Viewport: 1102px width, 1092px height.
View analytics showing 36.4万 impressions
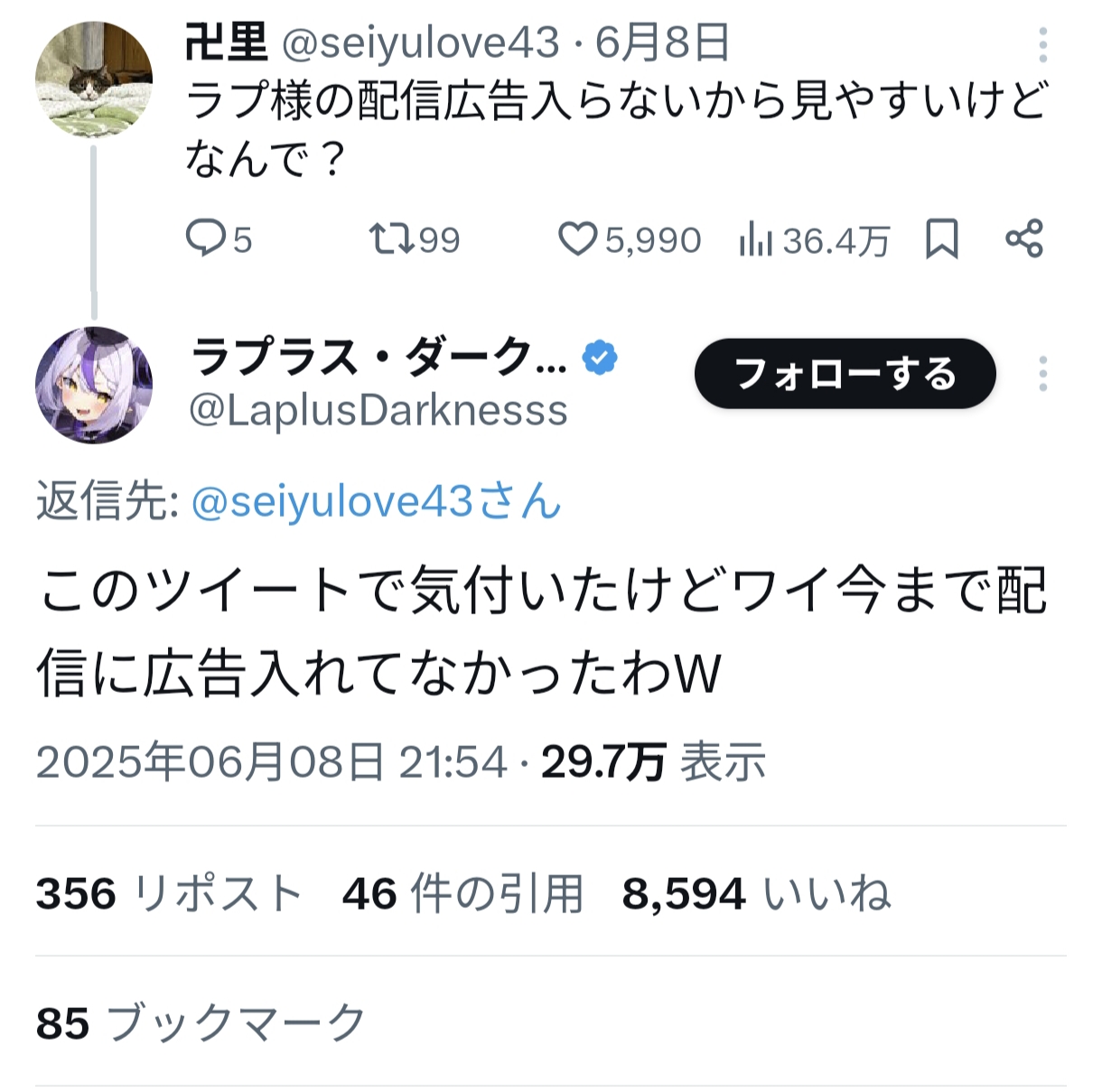click(814, 240)
